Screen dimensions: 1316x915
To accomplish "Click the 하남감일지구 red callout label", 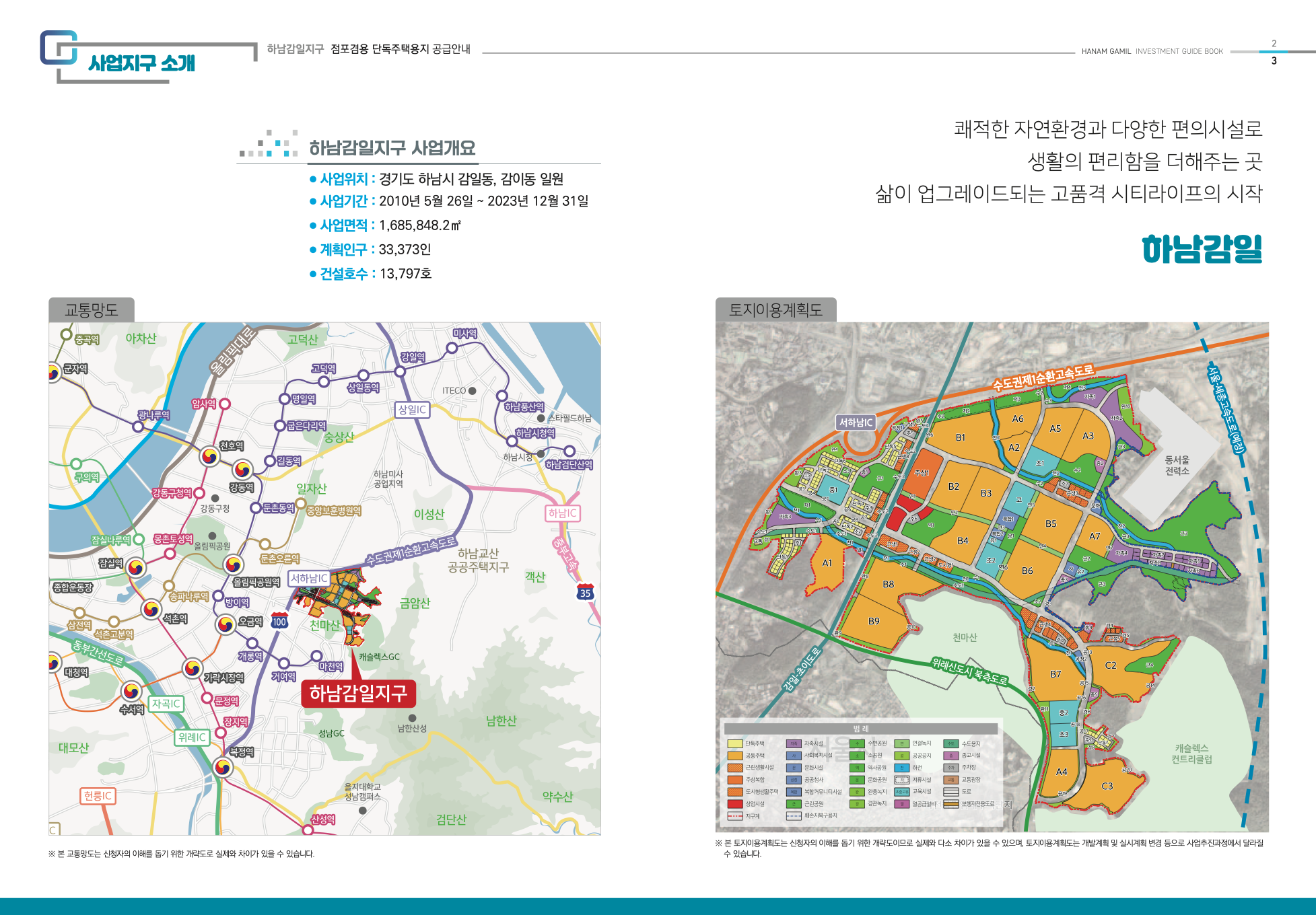I will coord(358,693).
